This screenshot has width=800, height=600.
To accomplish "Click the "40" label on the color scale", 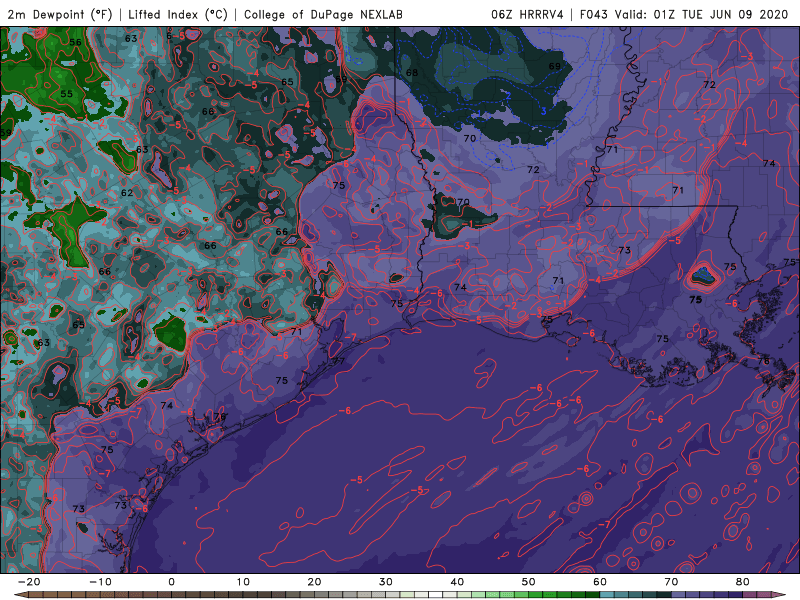I will [457, 582].
